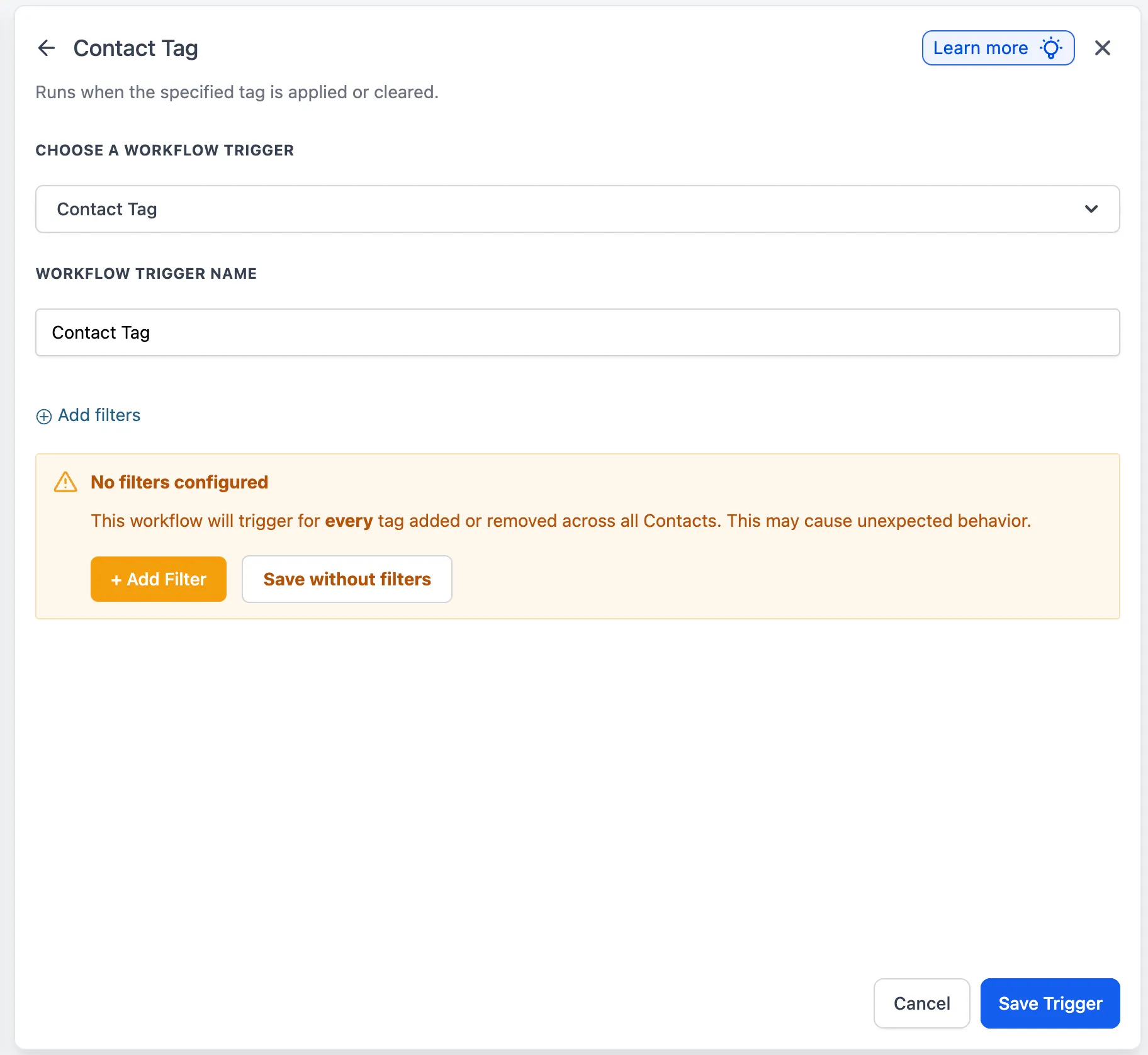
Task: Close the Contact Tag panel with X
Action: click(x=1102, y=48)
